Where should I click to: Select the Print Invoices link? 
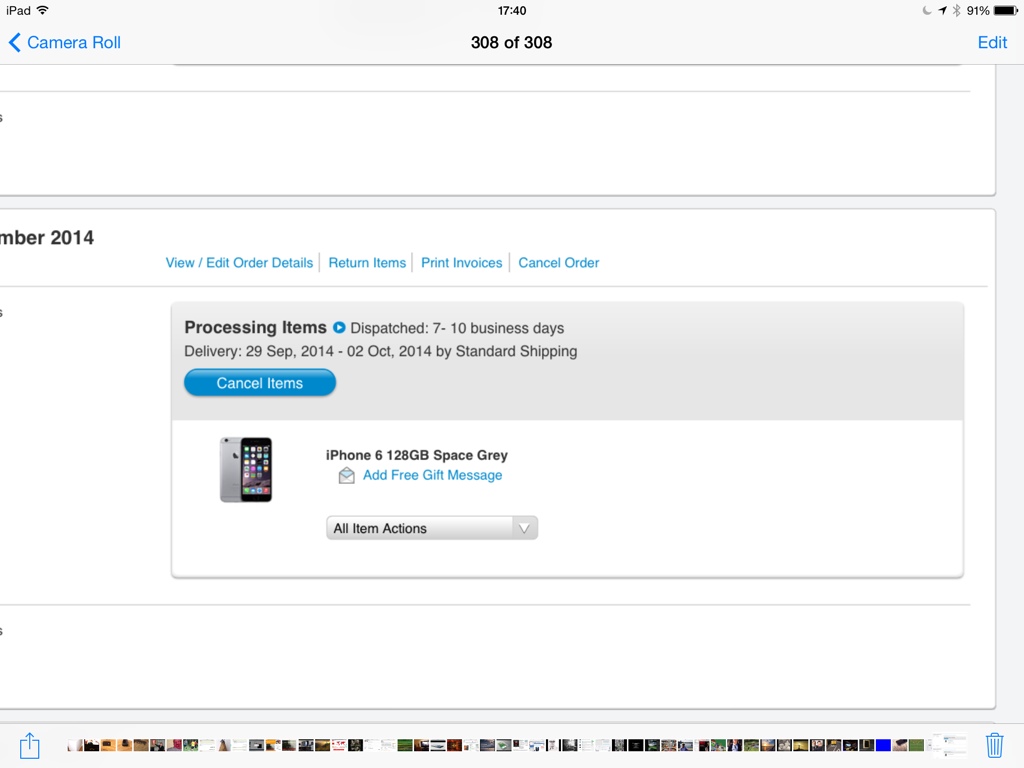[x=462, y=263]
